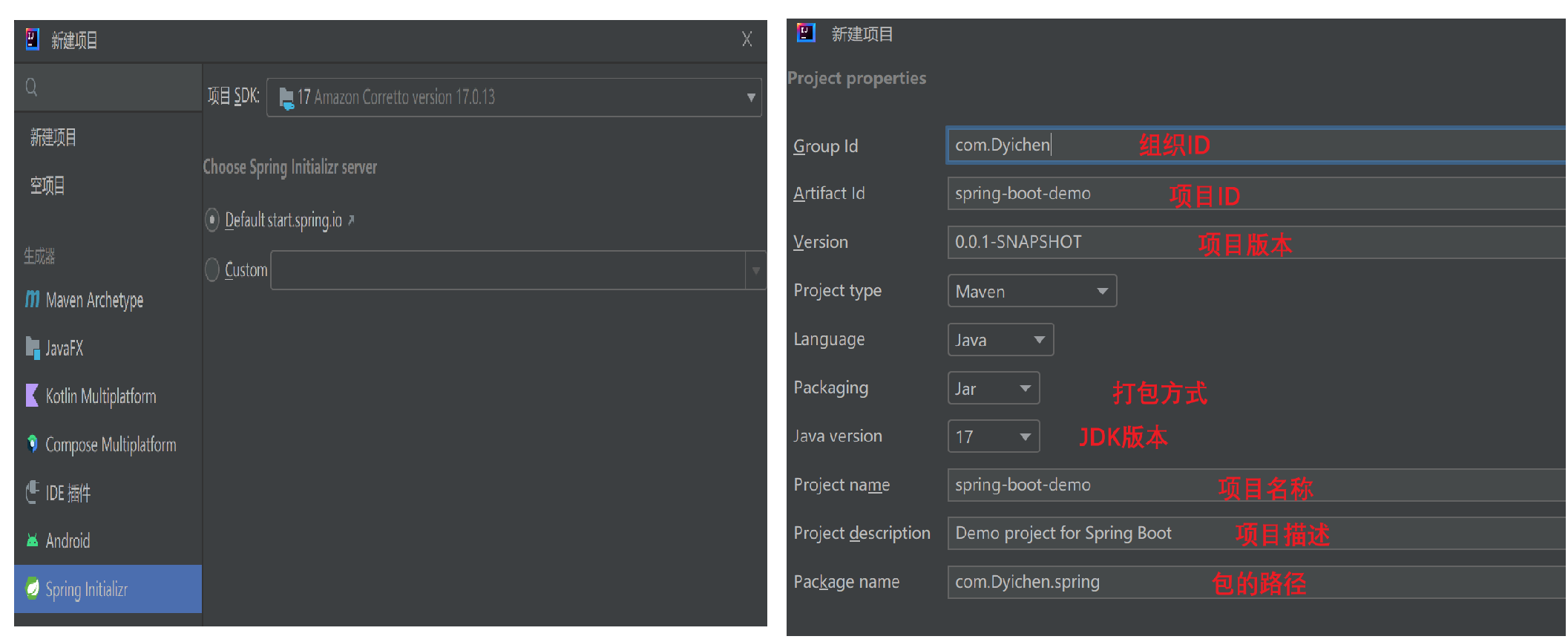This screenshot has width=1568, height=642.
Task: Click the Group Id label
Action: tap(825, 146)
